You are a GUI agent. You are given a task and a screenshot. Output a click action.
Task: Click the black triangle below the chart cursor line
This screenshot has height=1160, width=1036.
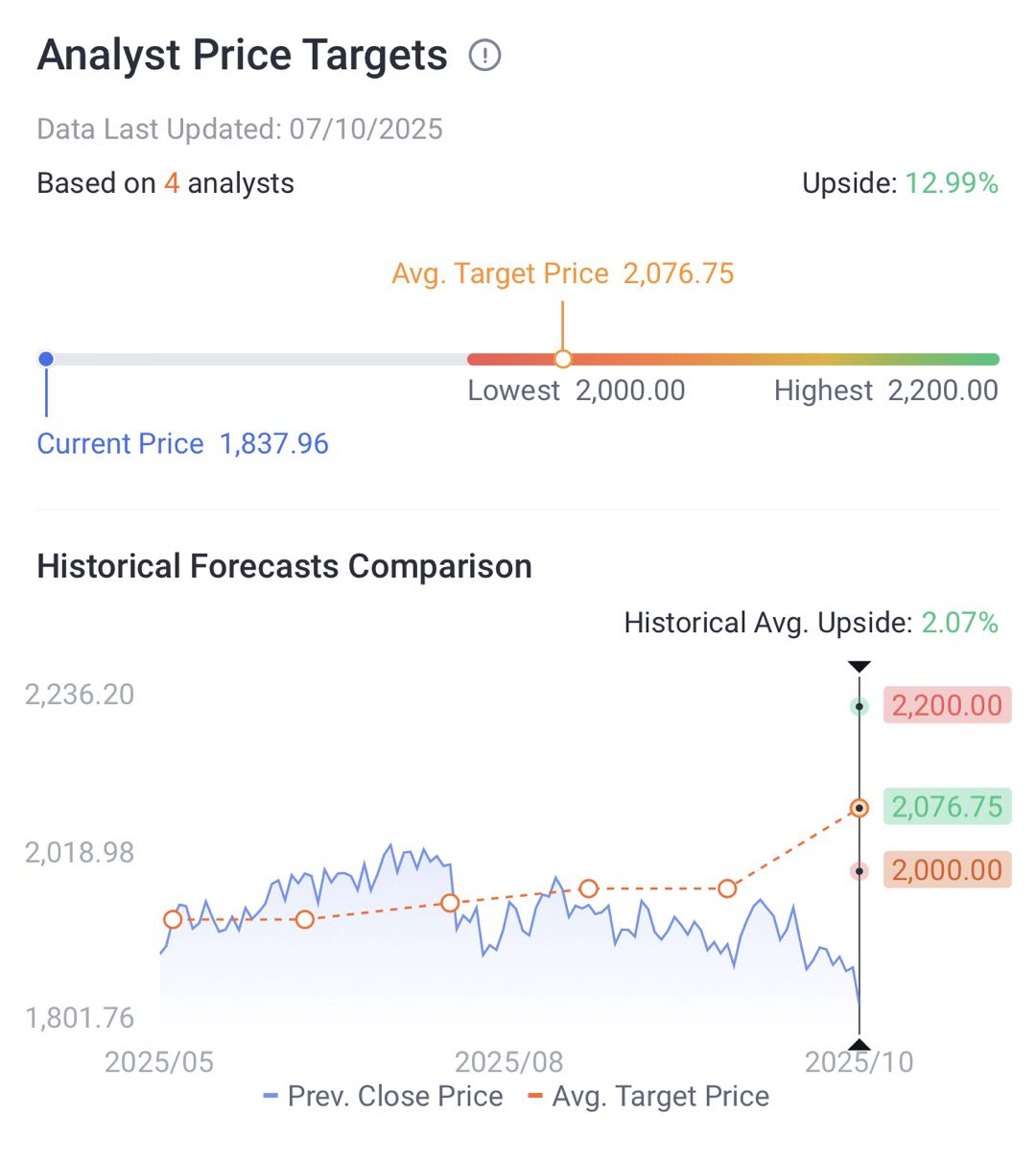(x=859, y=1045)
